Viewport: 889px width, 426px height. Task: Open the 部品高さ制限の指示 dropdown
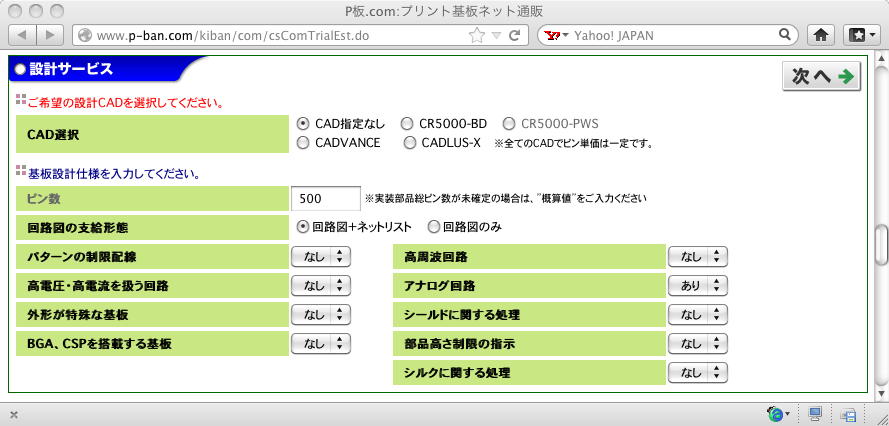(x=697, y=344)
